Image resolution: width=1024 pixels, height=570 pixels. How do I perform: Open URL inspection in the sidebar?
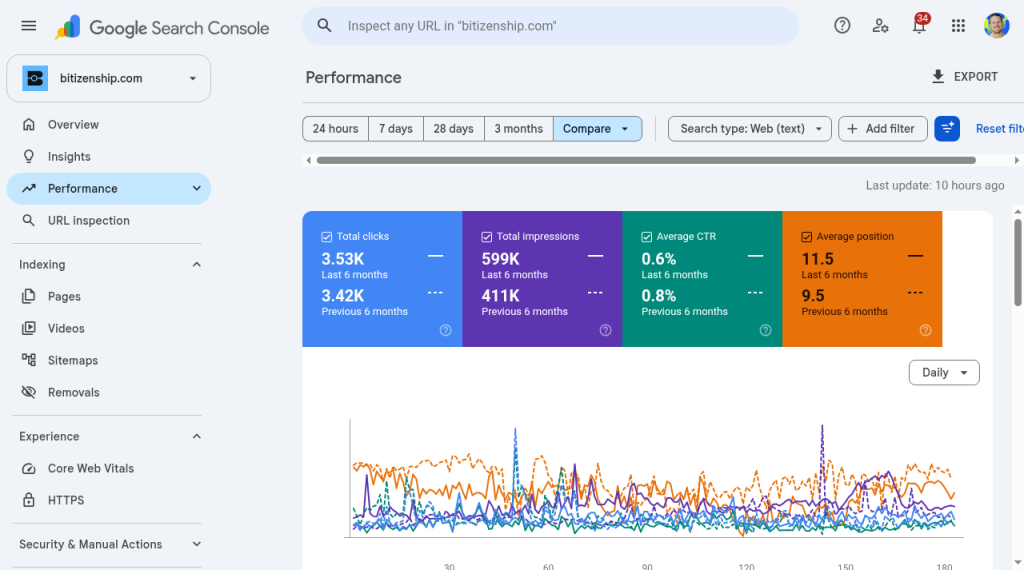[x=108, y=220]
